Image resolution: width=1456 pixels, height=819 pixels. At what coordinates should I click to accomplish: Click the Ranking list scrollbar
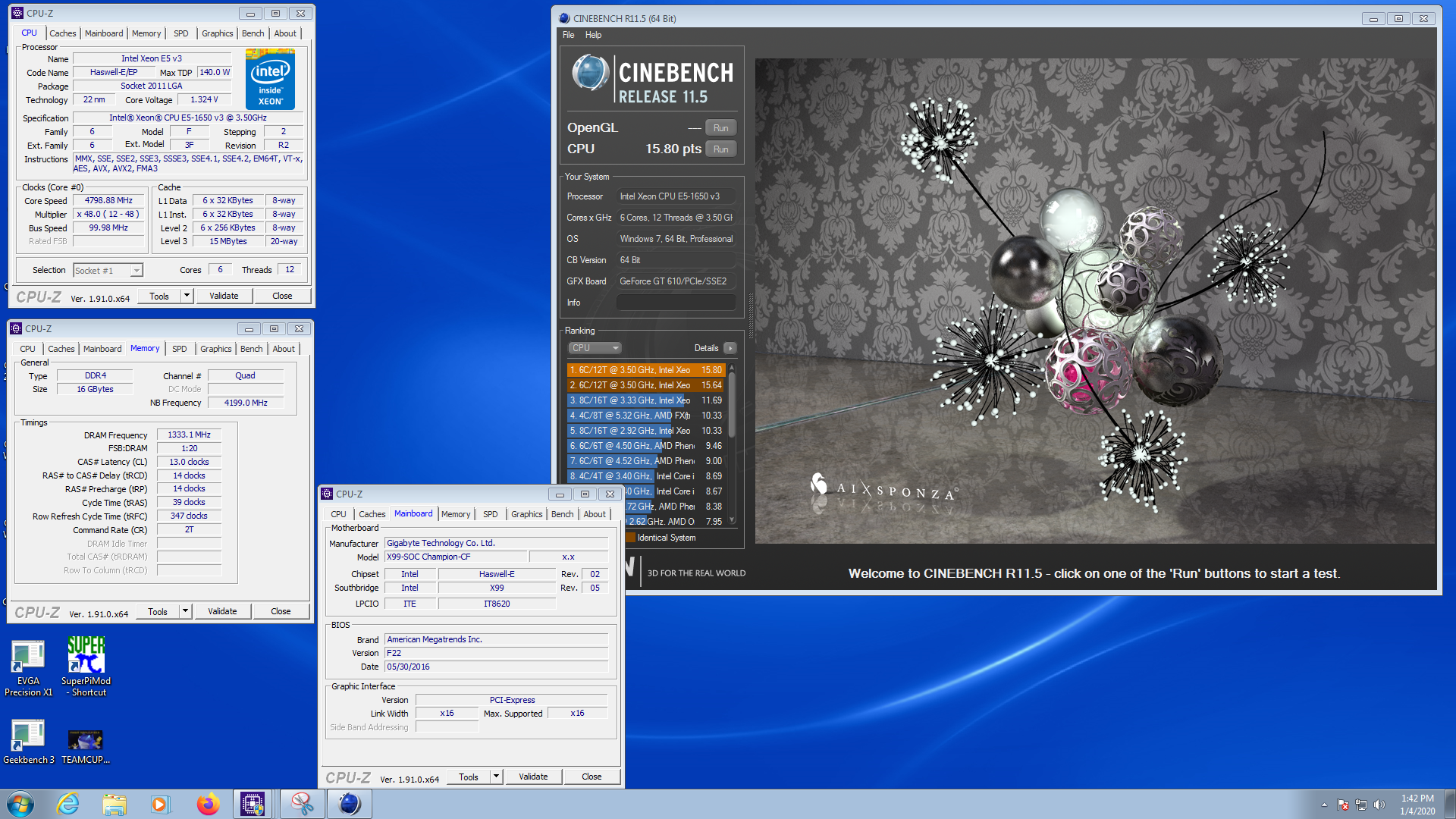coord(732,444)
